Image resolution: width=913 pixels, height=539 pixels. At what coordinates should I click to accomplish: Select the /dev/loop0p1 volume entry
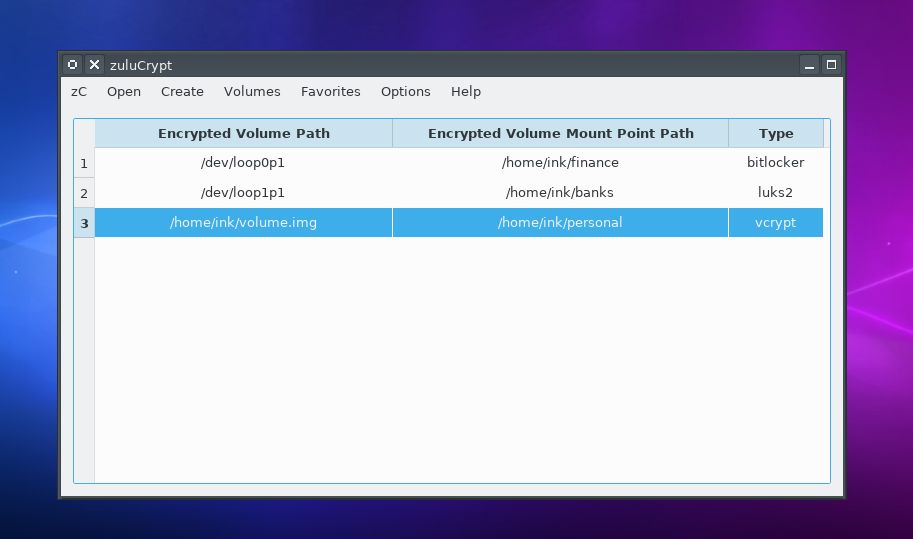click(243, 162)
